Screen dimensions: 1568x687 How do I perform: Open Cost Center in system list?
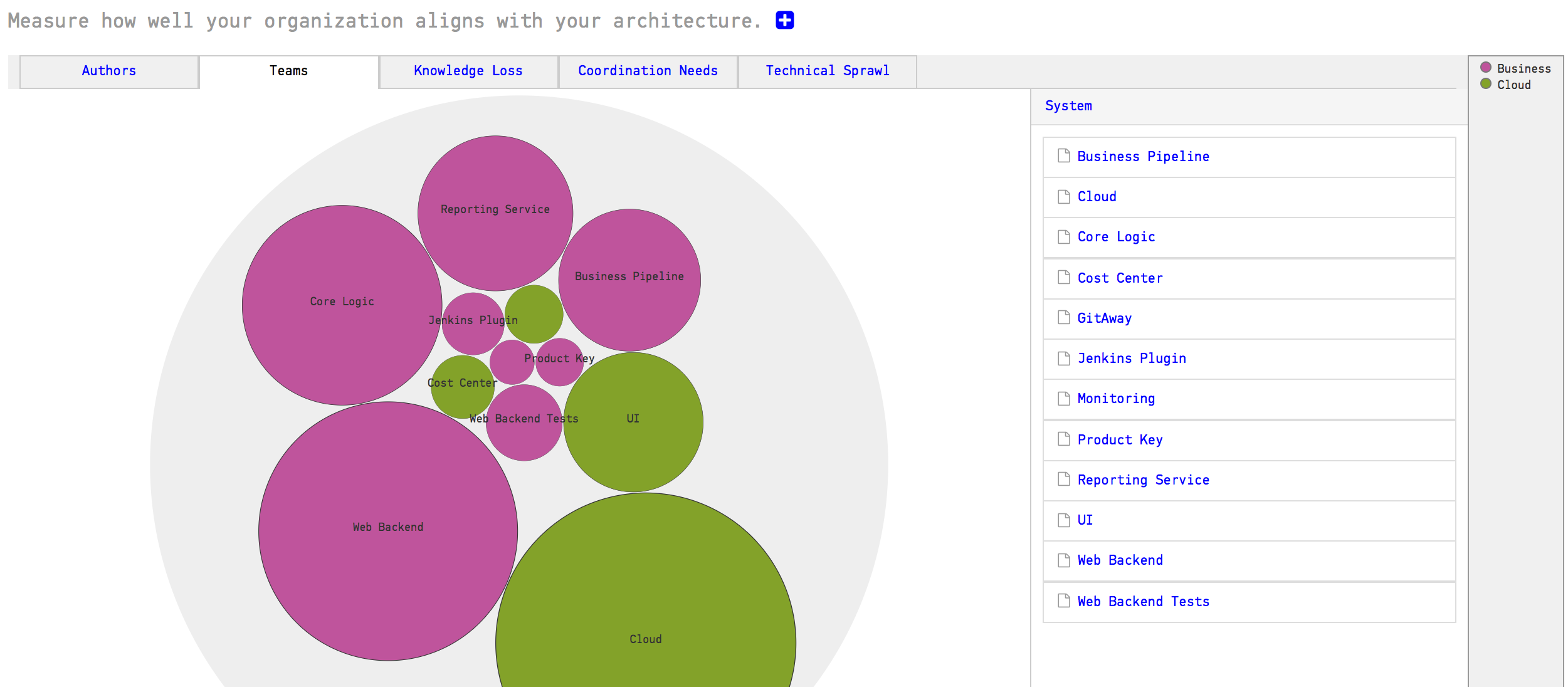[x=1120, y=278]
